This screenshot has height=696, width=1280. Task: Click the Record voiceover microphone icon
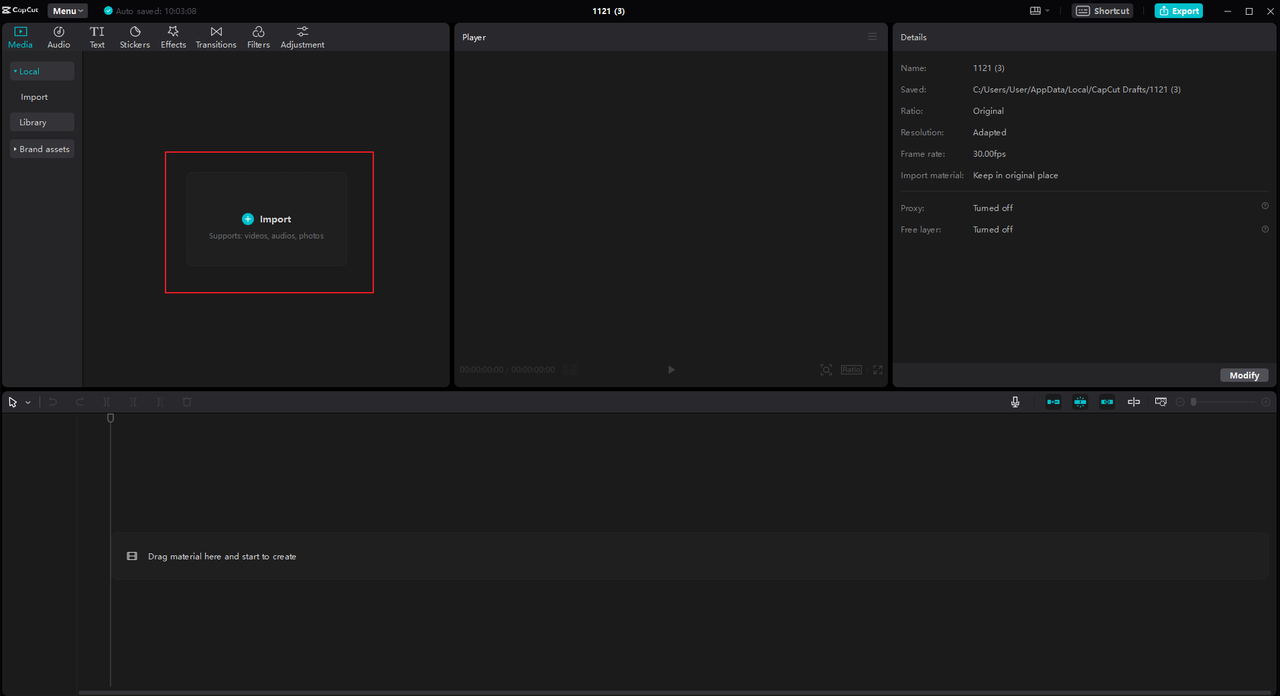[1015, 402]
